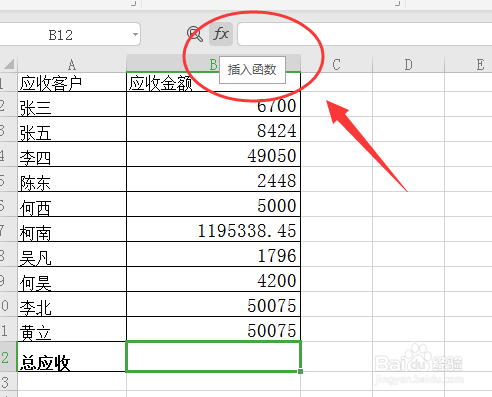
Task: Select the cell with value 1195338.45
Action: (x=213, y=229)
